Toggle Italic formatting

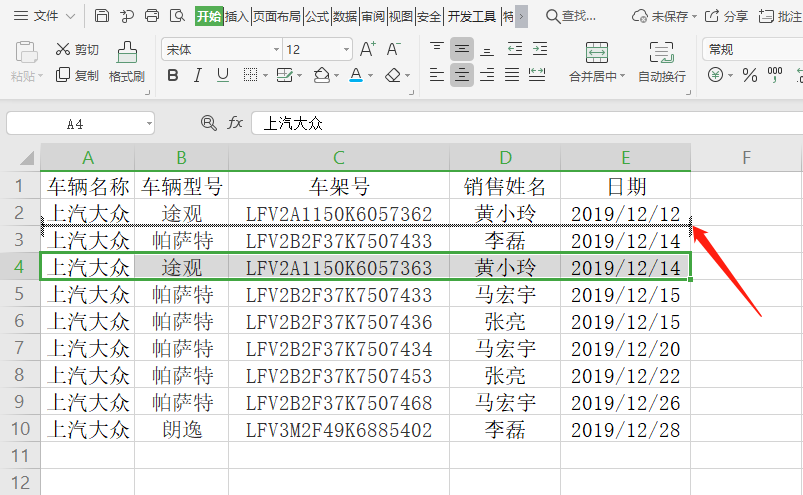[x=197, y=76]
